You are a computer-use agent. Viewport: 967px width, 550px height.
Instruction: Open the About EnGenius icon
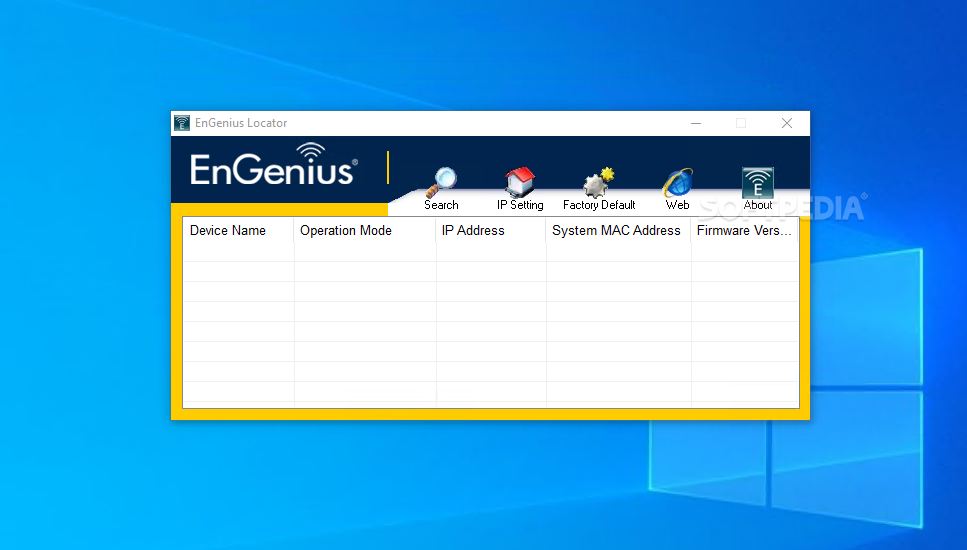pyautogui.click(x=758, y=183)
